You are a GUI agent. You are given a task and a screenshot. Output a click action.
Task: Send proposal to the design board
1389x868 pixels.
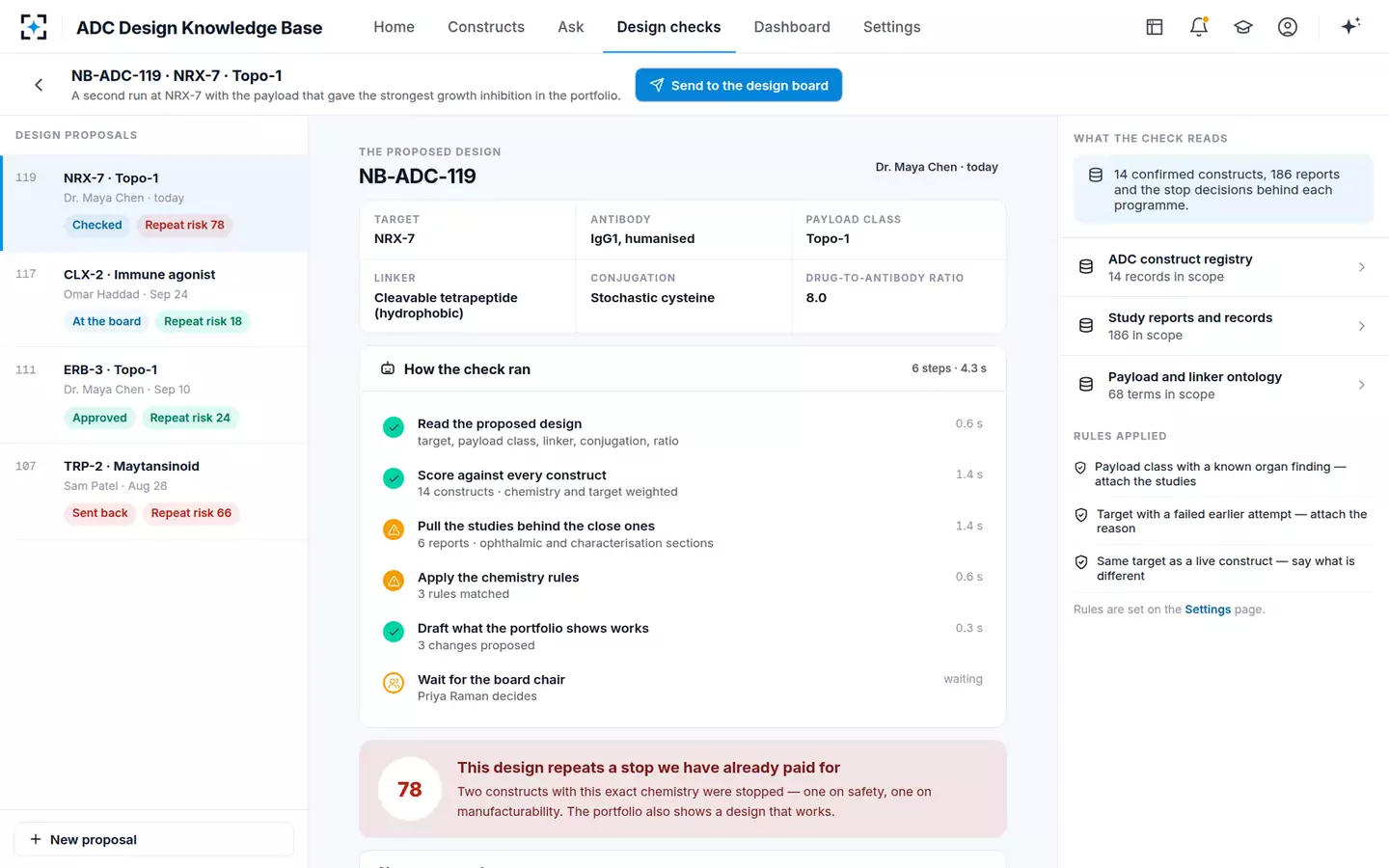(739, 85)
